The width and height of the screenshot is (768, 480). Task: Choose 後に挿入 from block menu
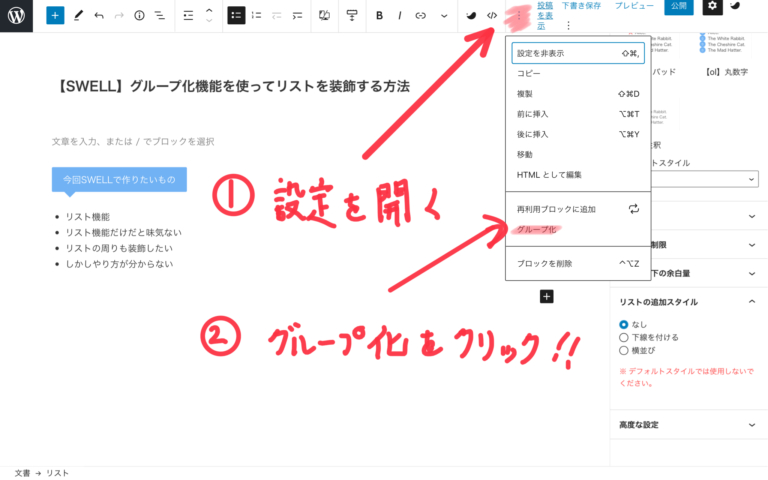[578, 134]
